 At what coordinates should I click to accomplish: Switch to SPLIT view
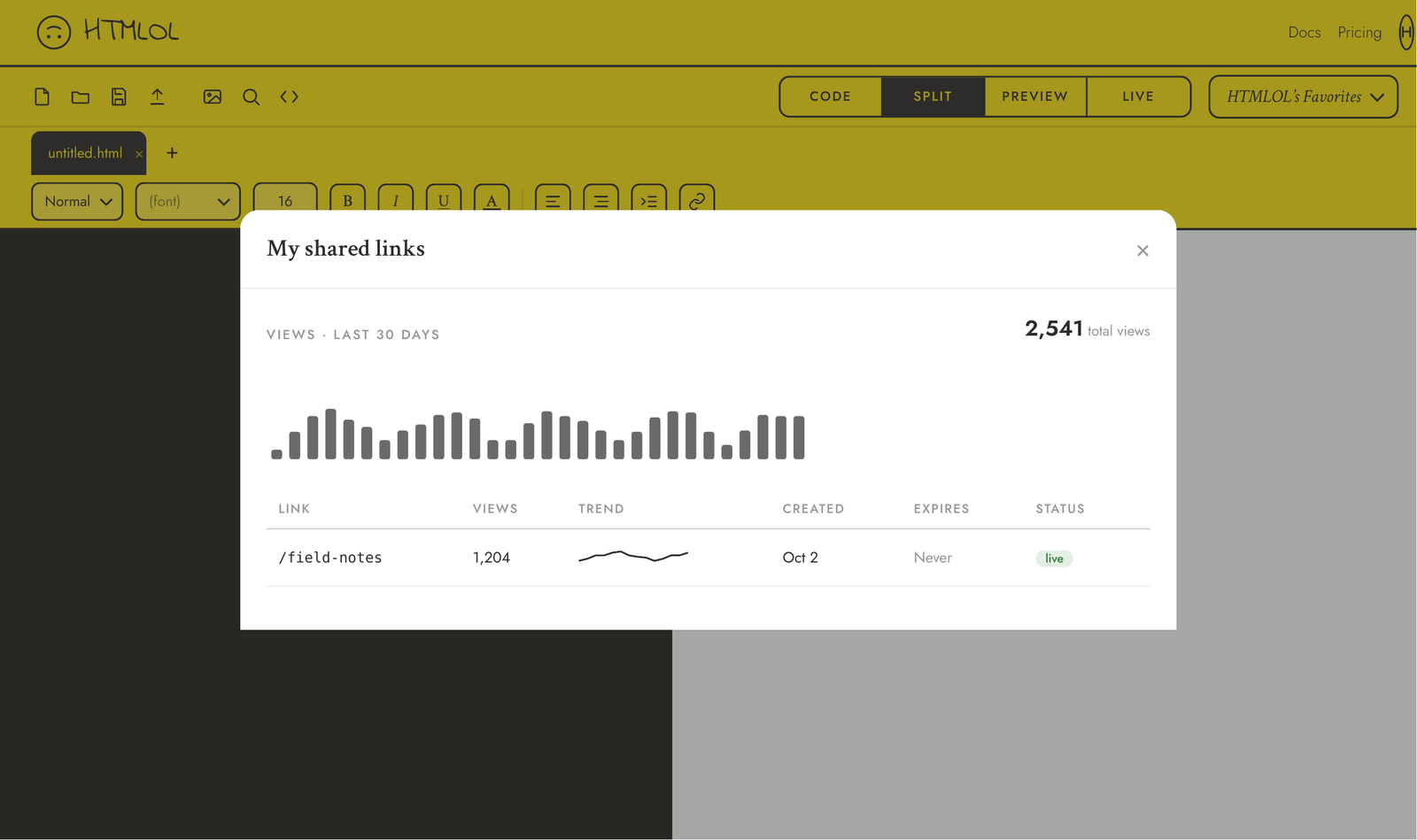[x=933, y=96]
